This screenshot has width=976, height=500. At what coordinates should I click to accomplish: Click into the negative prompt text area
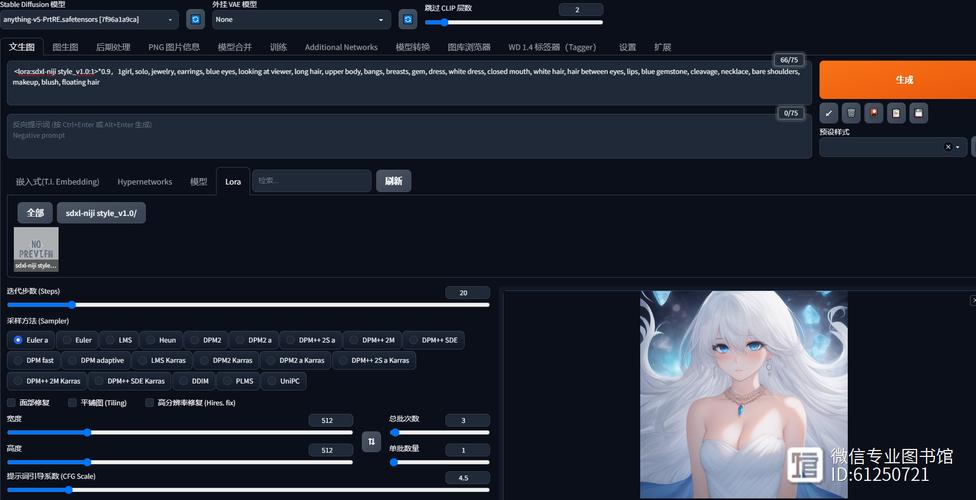click(x=409, y=136)
